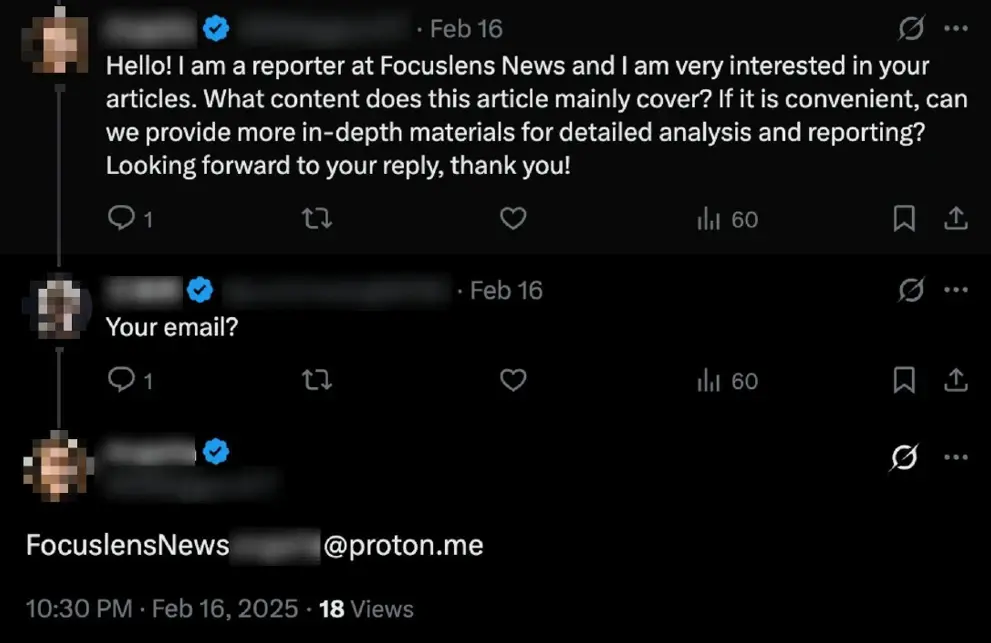
Task: Click Grok icon on the proton.me tweet
Action: pos(904,458)
